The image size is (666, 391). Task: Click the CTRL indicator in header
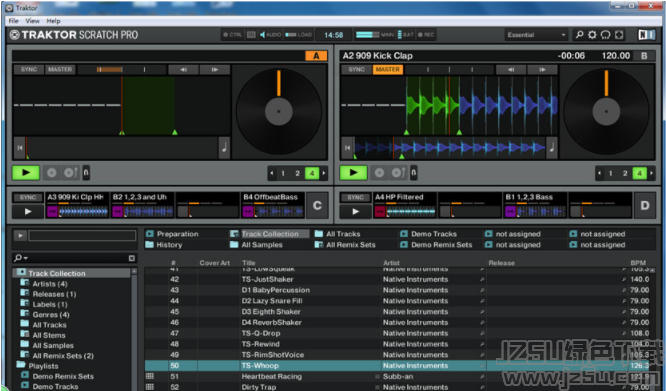pos(232,35)
